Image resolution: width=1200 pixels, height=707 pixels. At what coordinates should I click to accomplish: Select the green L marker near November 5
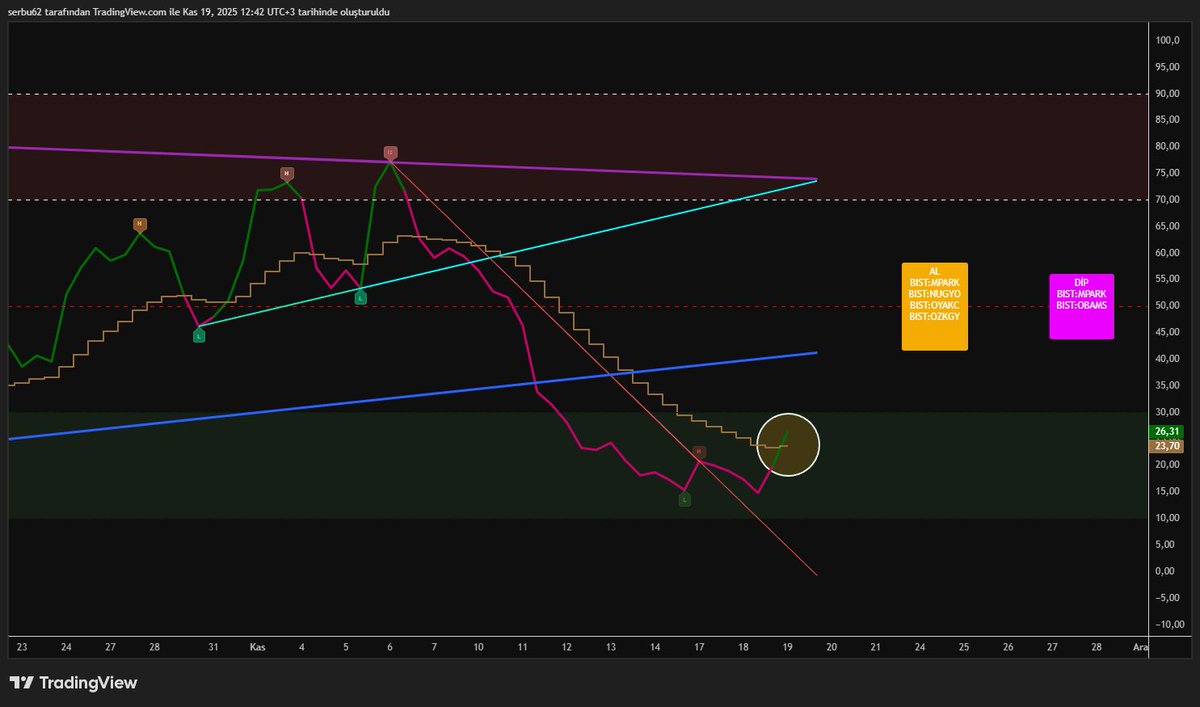[x=360, y=297]
